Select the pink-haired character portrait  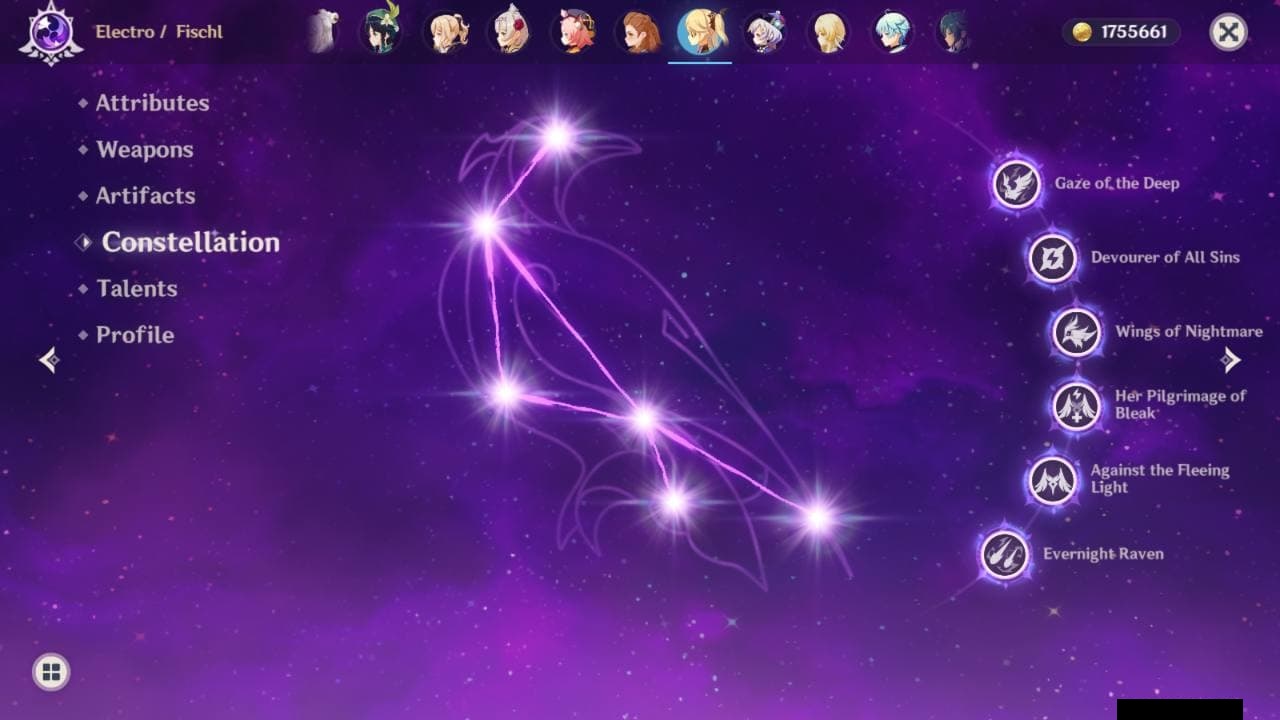[x=575, y=32]
